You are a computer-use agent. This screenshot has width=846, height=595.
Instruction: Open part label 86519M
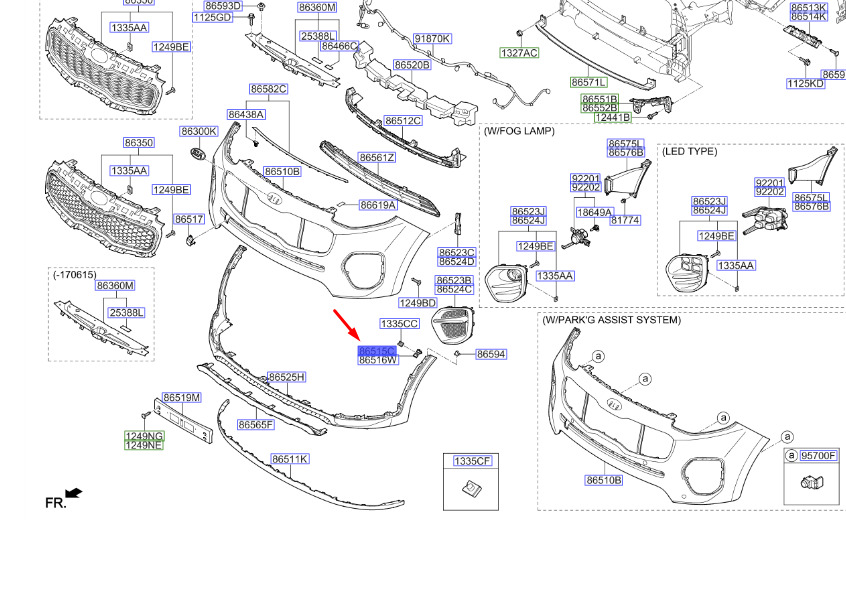click(181, 398)
